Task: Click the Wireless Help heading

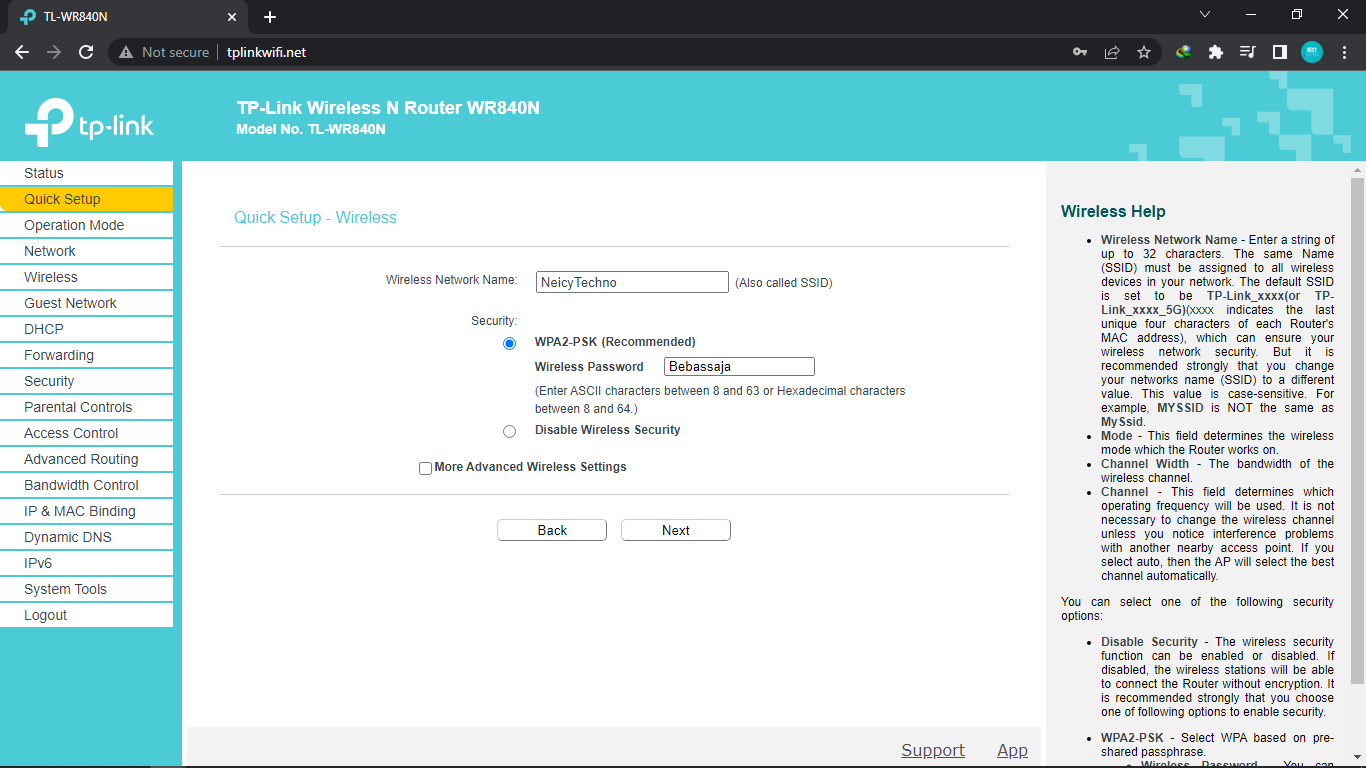Action: coord(1113,212)
